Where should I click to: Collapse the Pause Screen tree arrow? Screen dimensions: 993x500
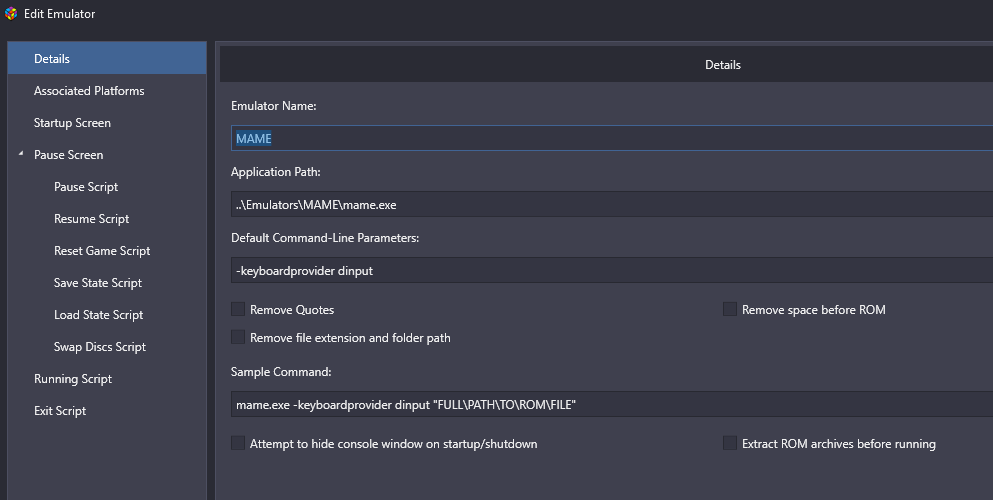(x=21, y=153)
